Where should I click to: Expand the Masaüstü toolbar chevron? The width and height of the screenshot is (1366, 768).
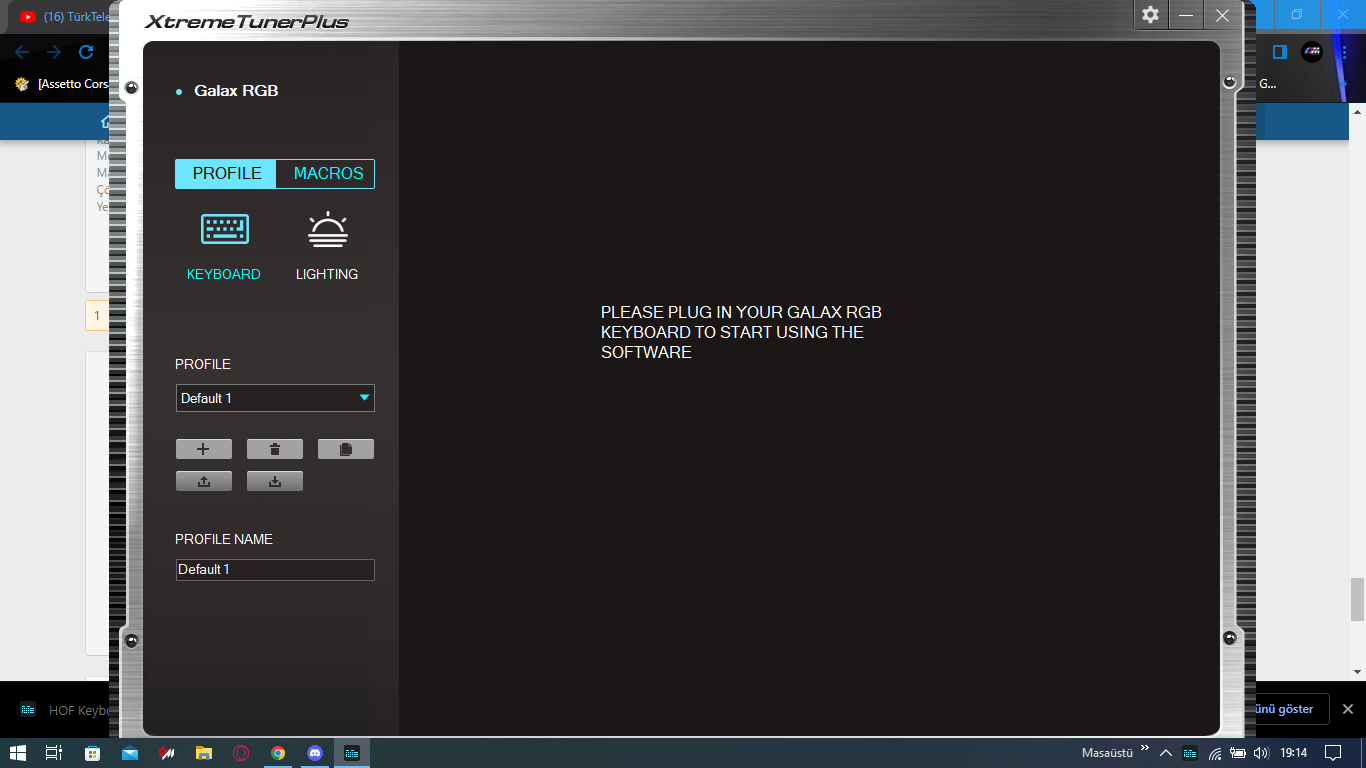1145,749
